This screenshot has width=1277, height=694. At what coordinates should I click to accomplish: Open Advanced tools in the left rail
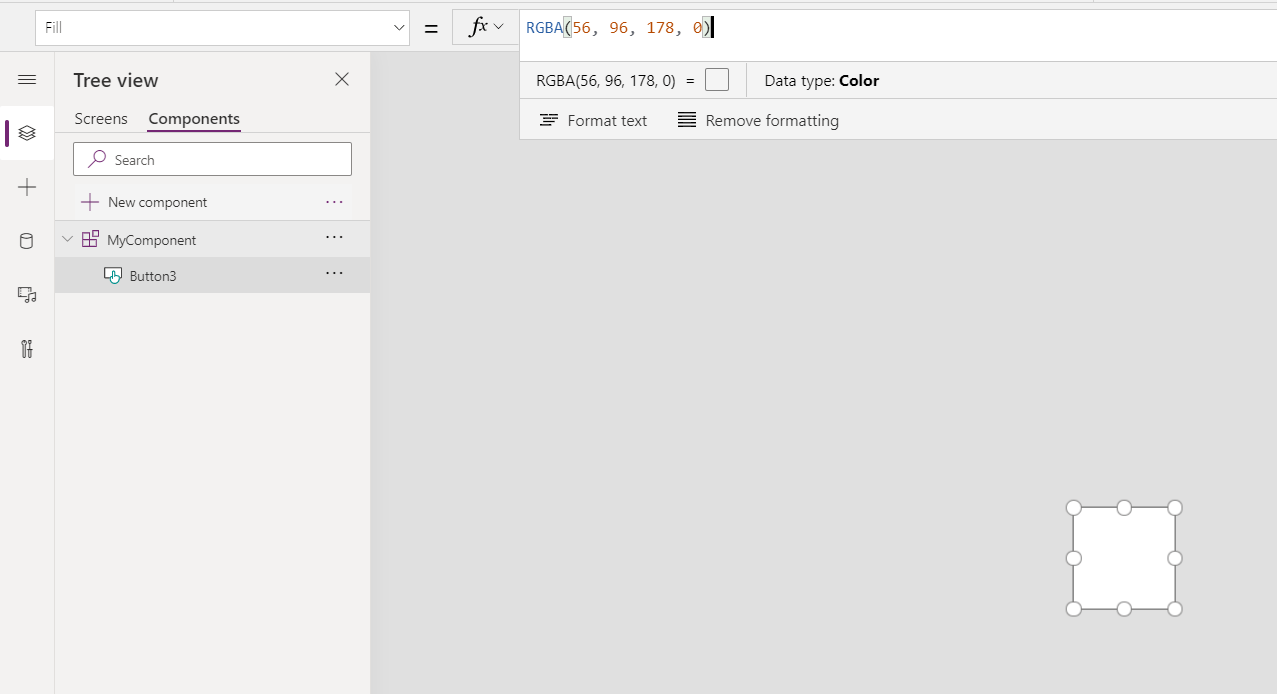(x=26, y=348)
